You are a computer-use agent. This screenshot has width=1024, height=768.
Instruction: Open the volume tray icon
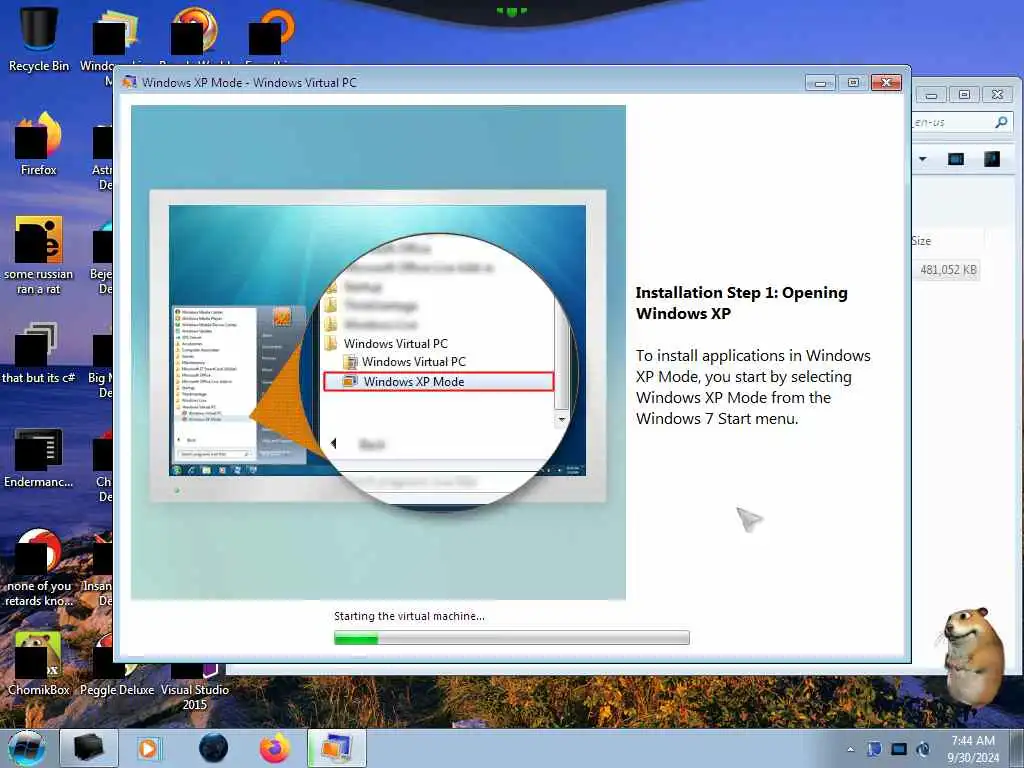click(923, 749)
